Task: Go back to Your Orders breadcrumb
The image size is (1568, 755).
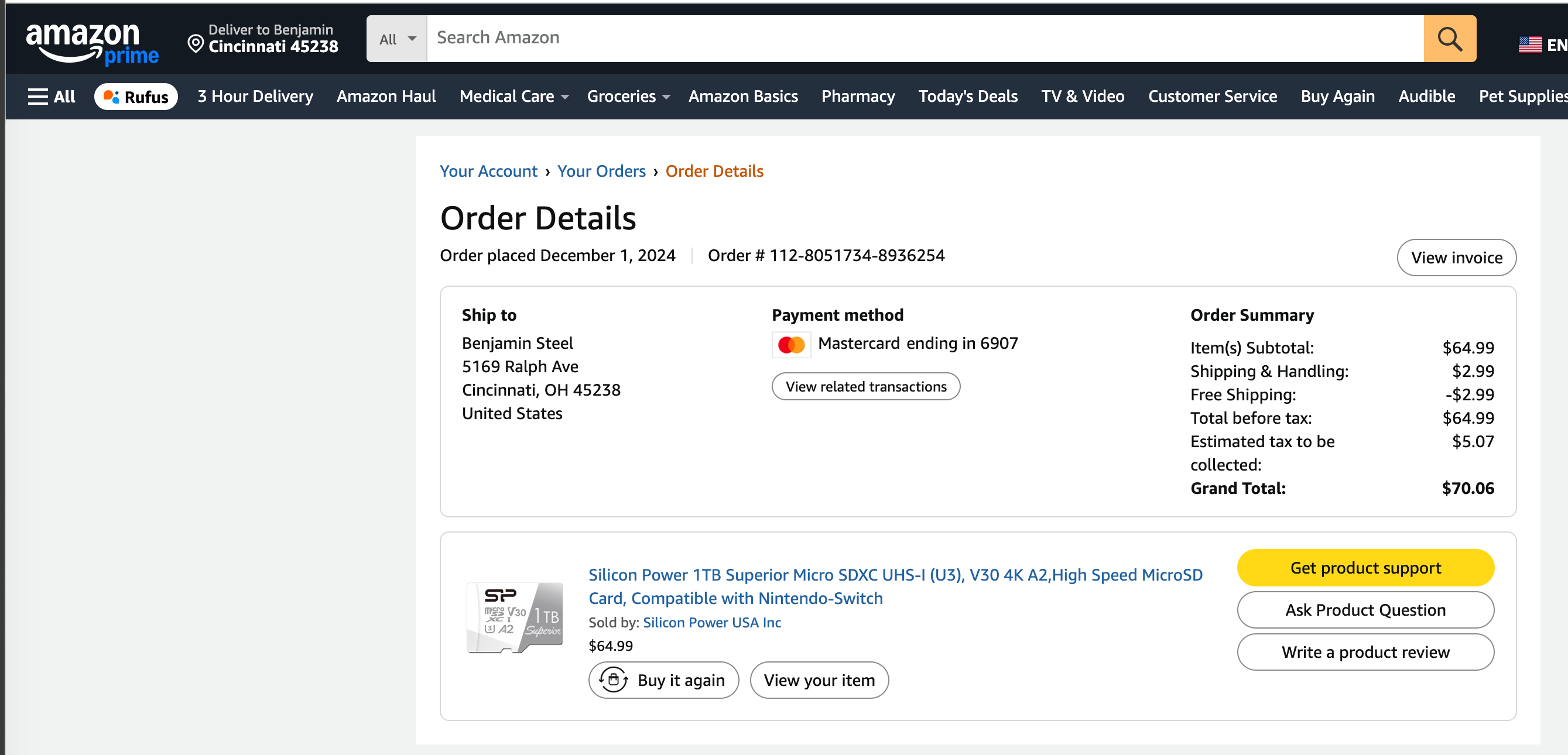Action: pos(601,171)
